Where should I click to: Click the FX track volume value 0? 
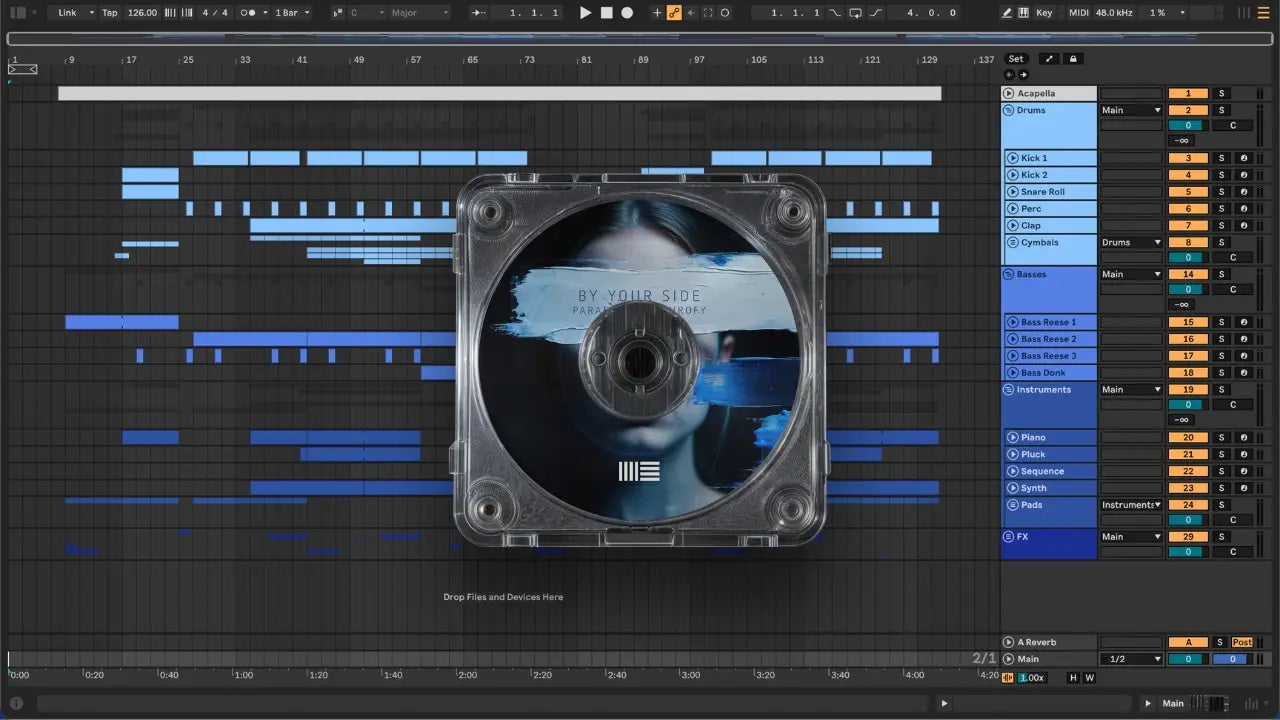[1188, 552]
